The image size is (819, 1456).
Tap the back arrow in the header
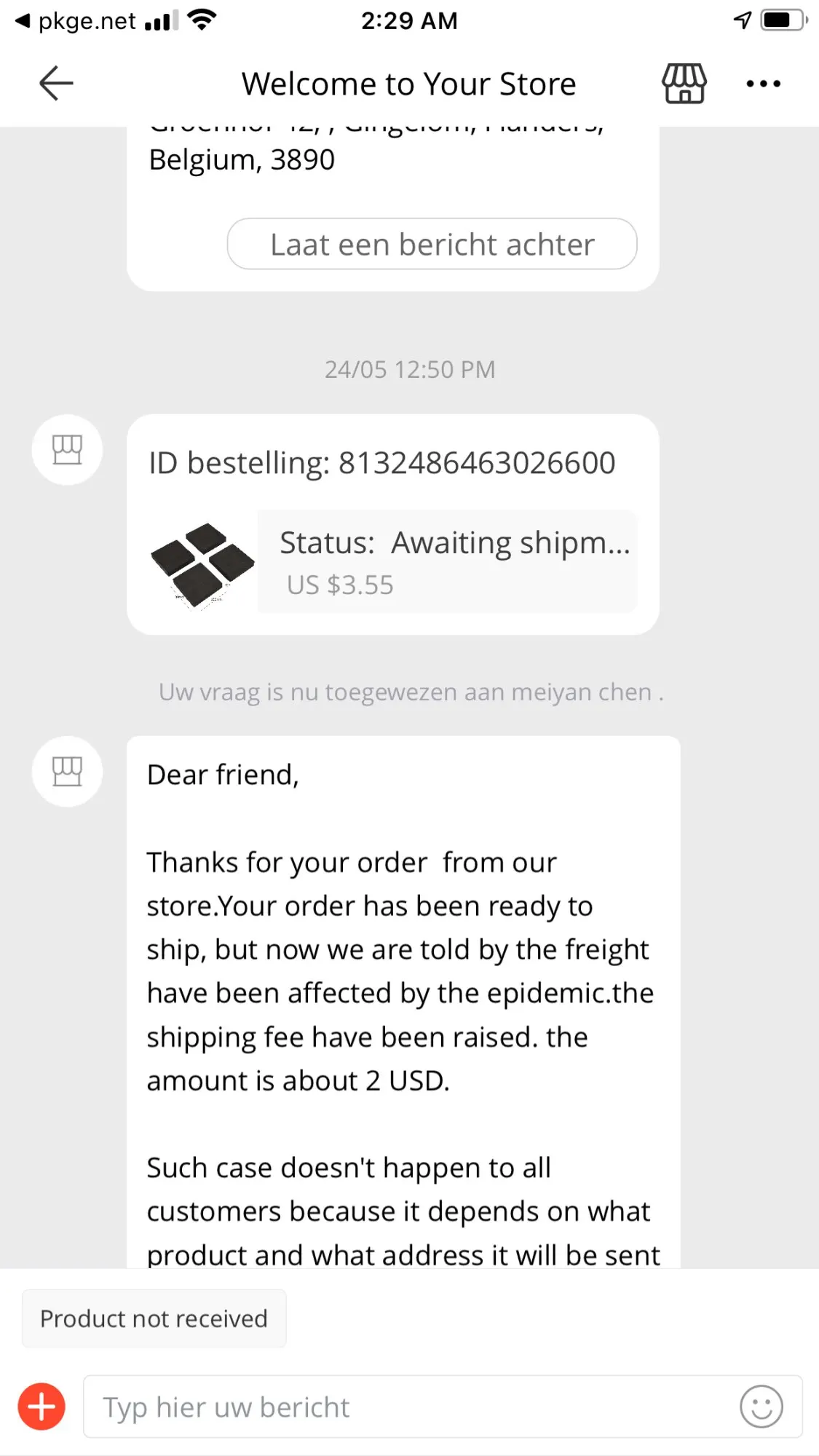(x=56, y=83)
